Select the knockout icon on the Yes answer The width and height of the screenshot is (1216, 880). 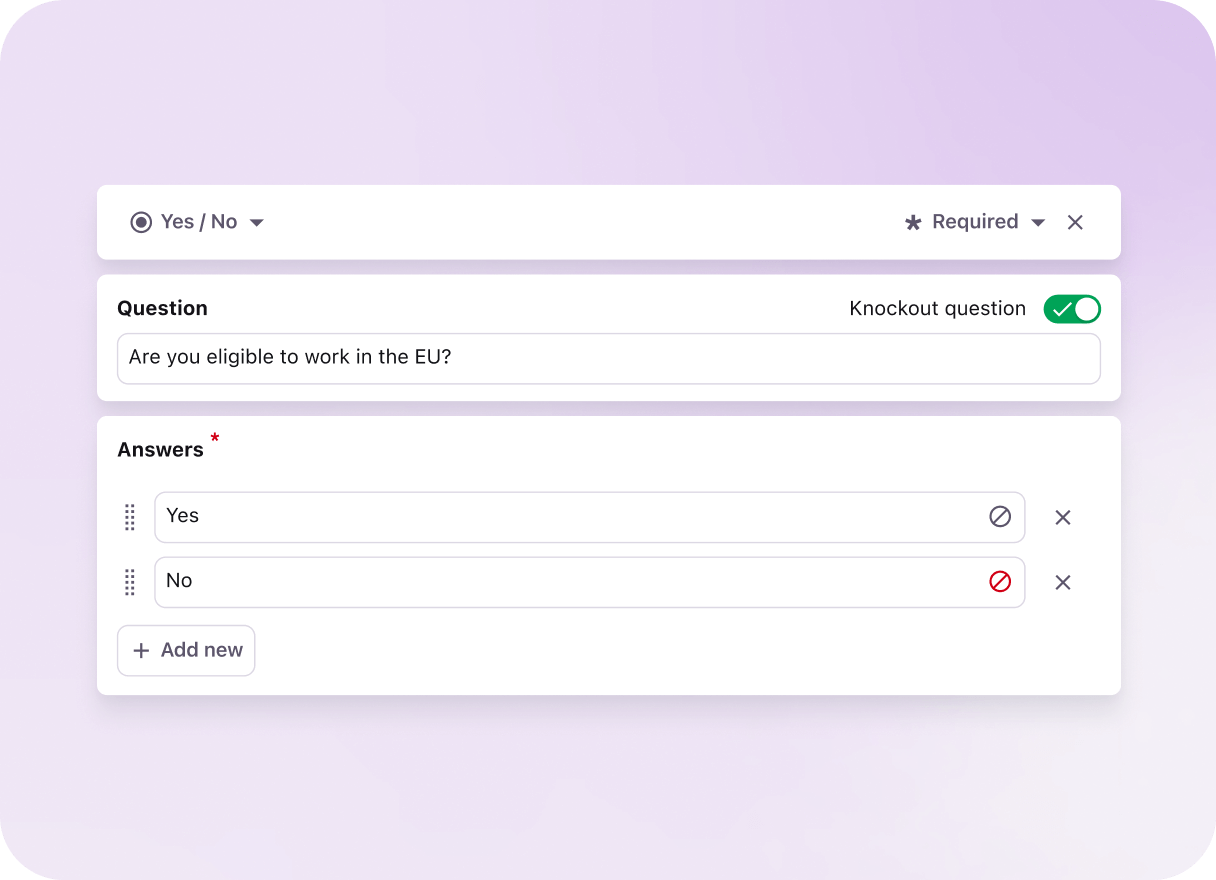pos(1000,516)
